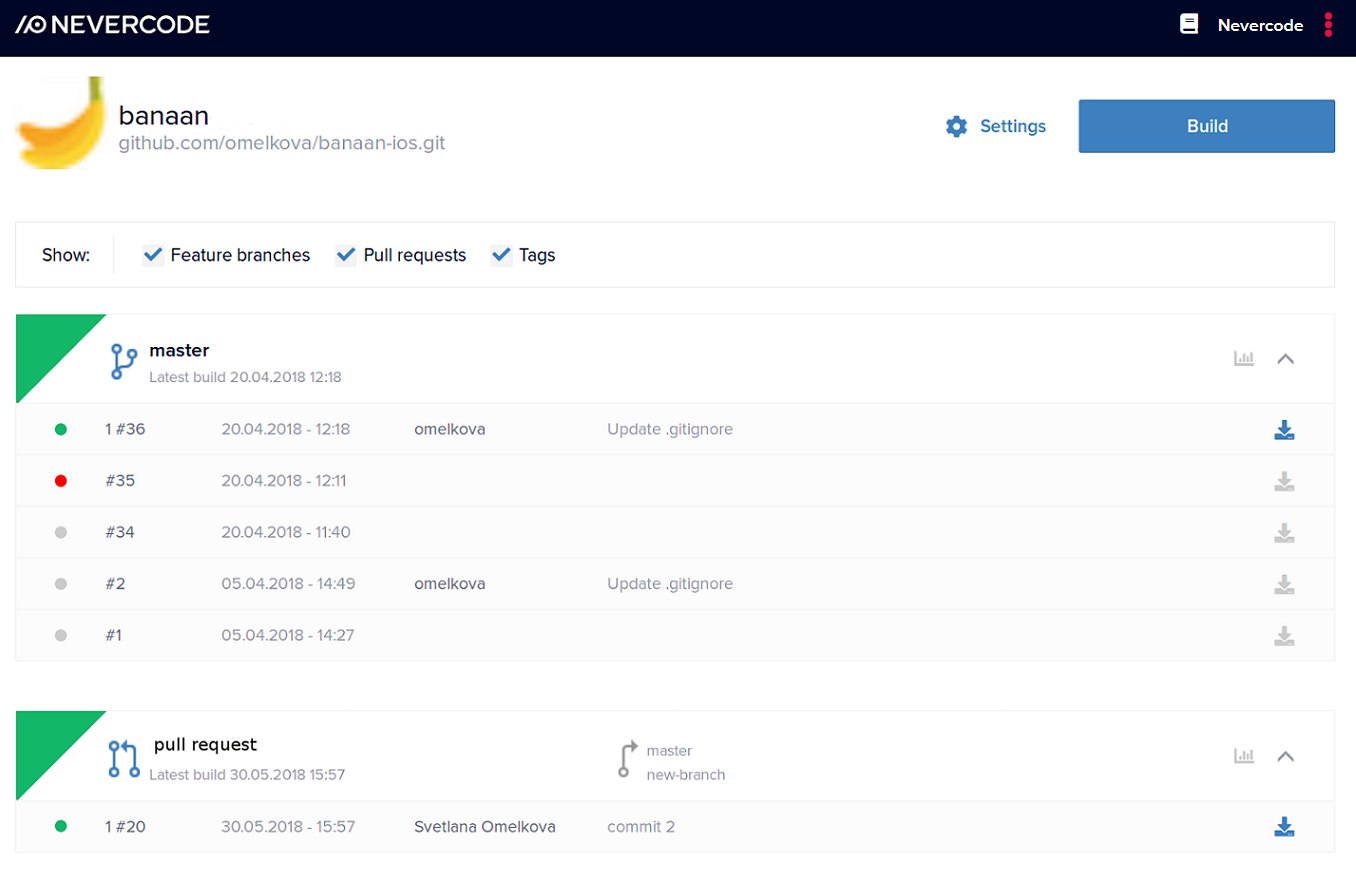Click the pull request icon

(x=123, y=759)
